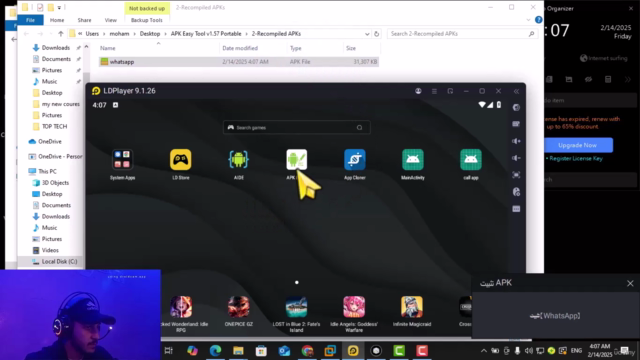Open System Apps folder in LDPlayer
Viewport: 640px width, 360px height.
point(122,160)
